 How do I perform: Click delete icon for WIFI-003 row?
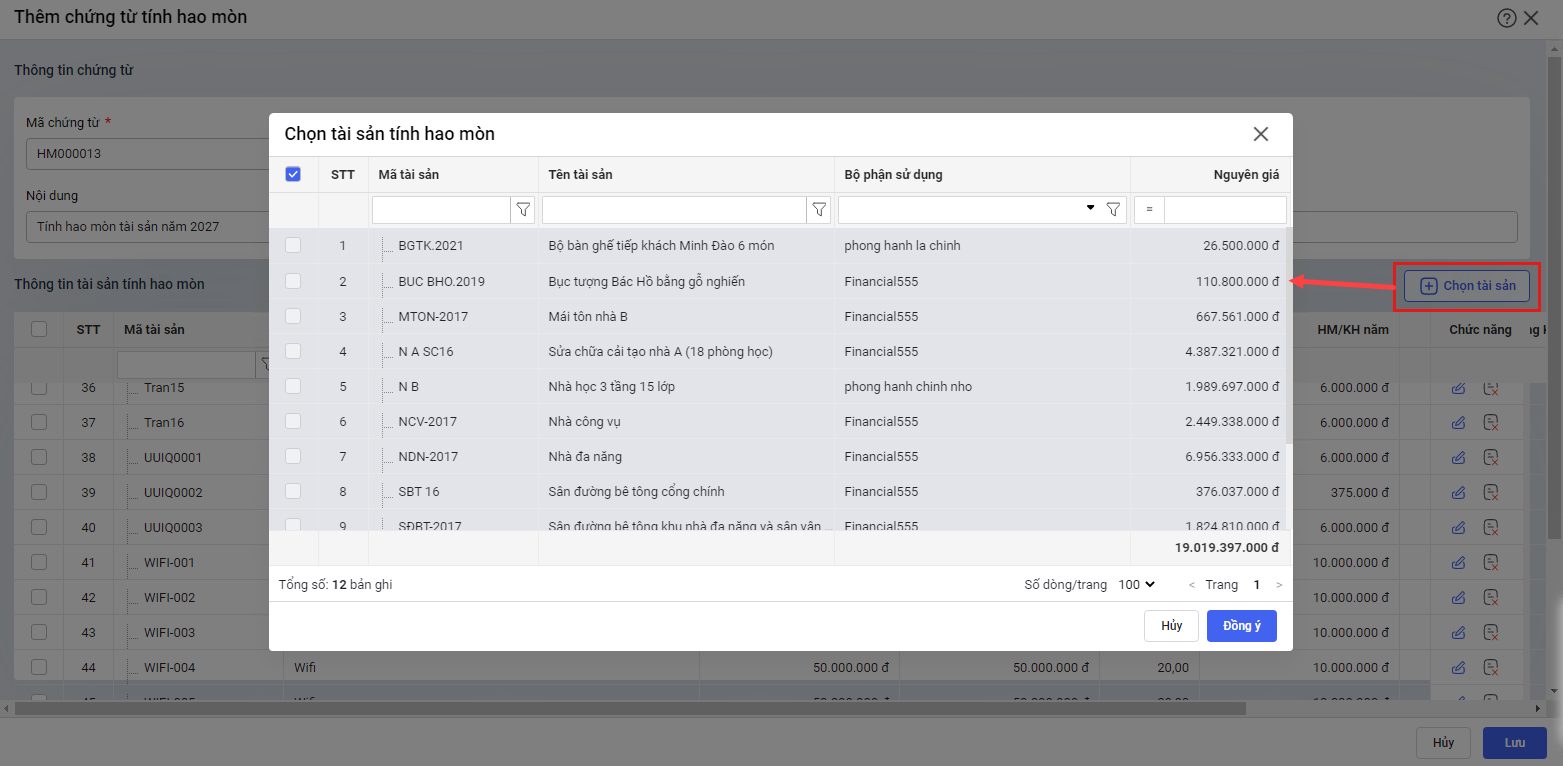point(1490,633)
